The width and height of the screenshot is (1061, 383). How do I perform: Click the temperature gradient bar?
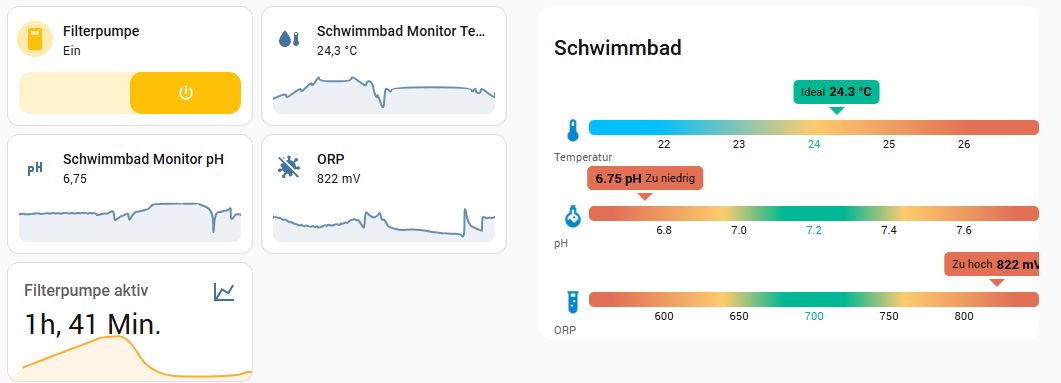coord(814,127)
